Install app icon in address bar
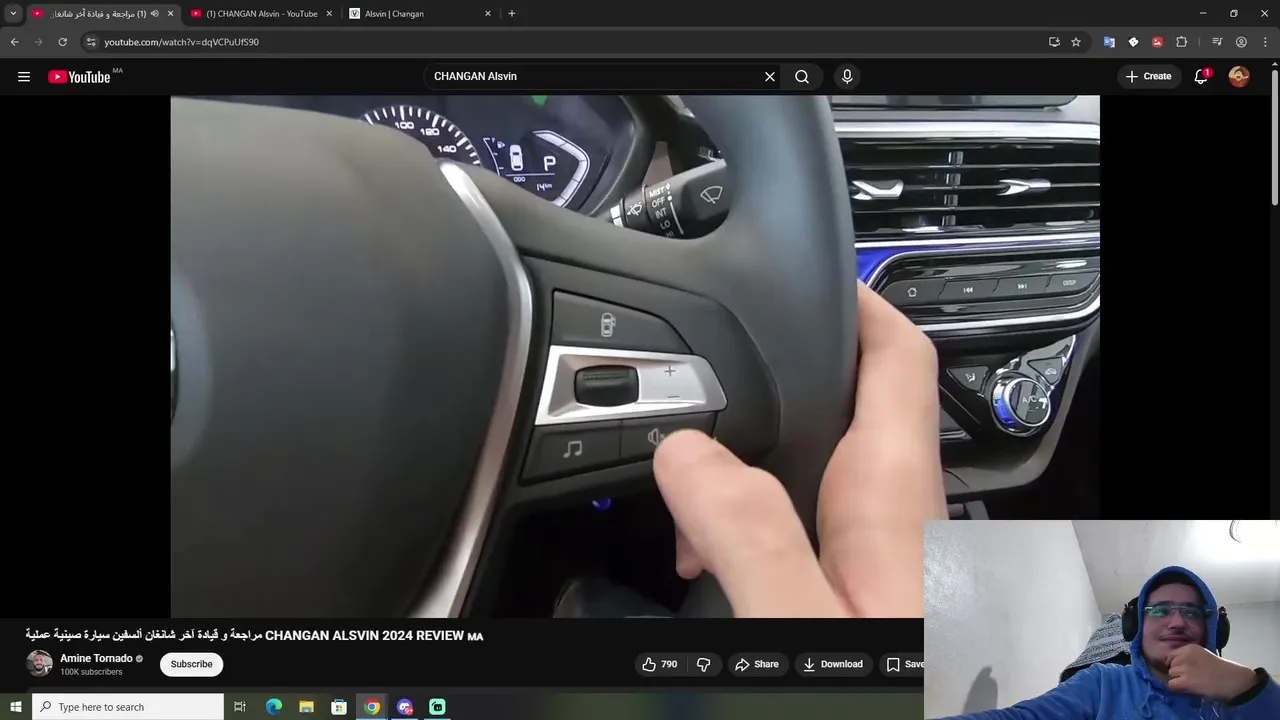The image size is (1280, 720). coord(1054,42)
